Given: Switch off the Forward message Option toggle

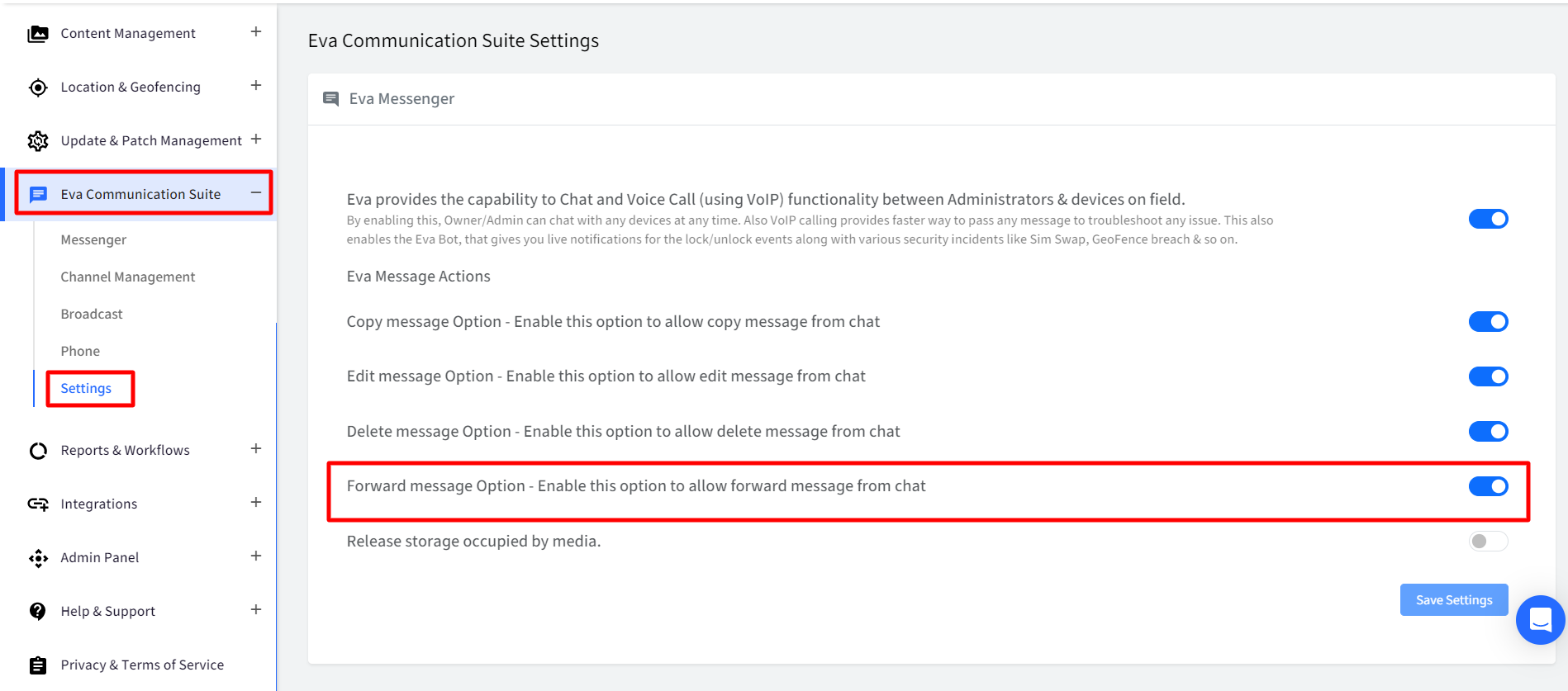Looking at the screenshot, I should (1489, 486).
